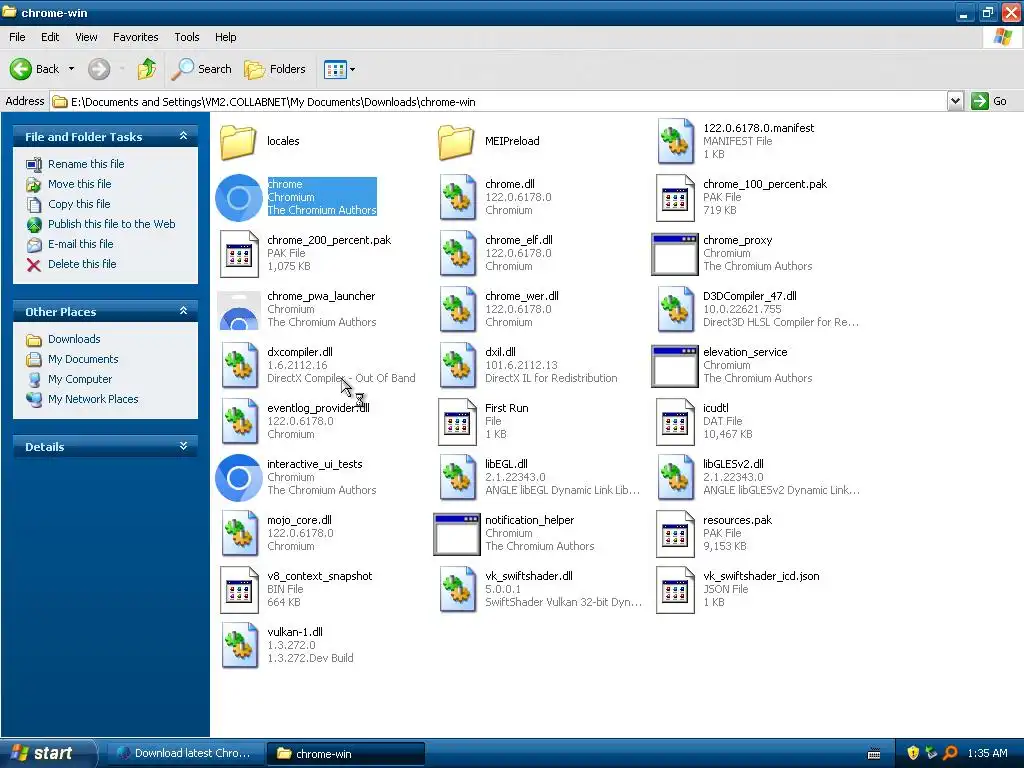Open the Edit menu

(50, 37)
